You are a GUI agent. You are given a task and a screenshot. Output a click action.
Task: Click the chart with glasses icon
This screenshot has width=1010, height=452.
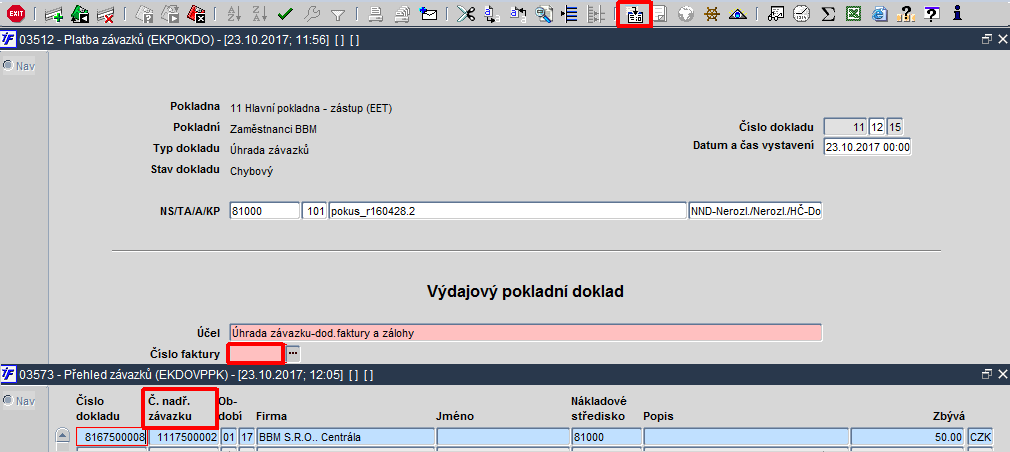point(777,14)
